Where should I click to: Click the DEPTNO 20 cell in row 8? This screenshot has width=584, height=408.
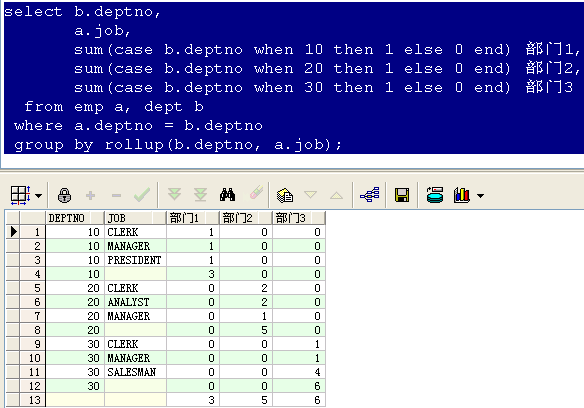[x=75, y=330]
